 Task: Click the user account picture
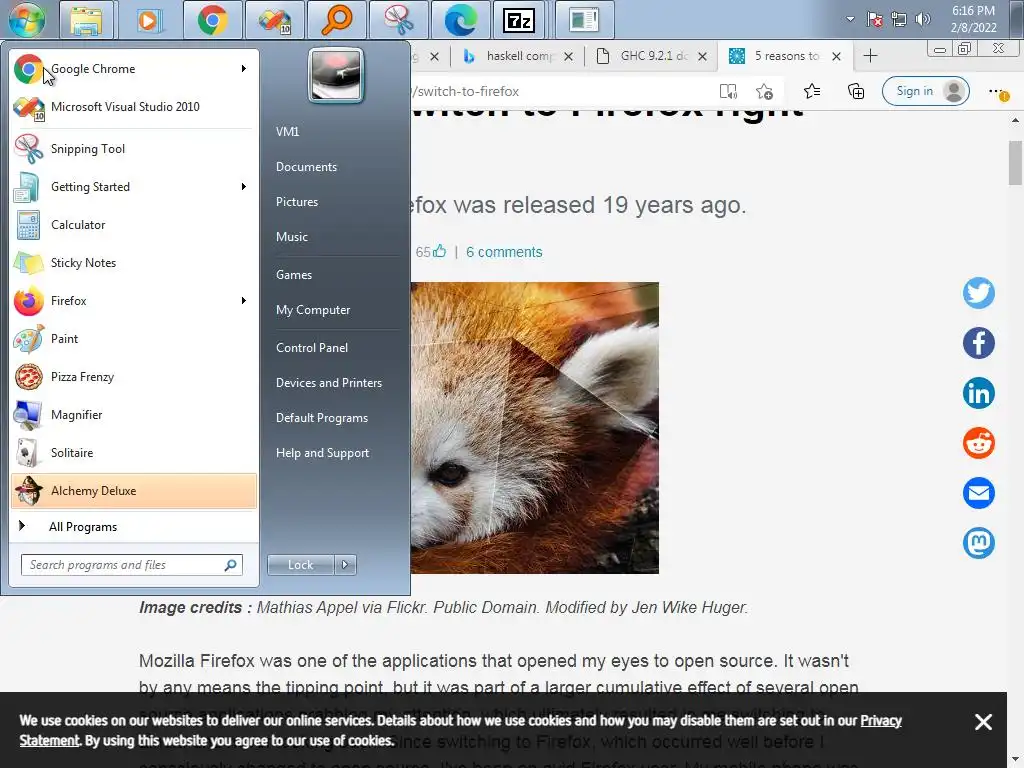coord(336,75)
